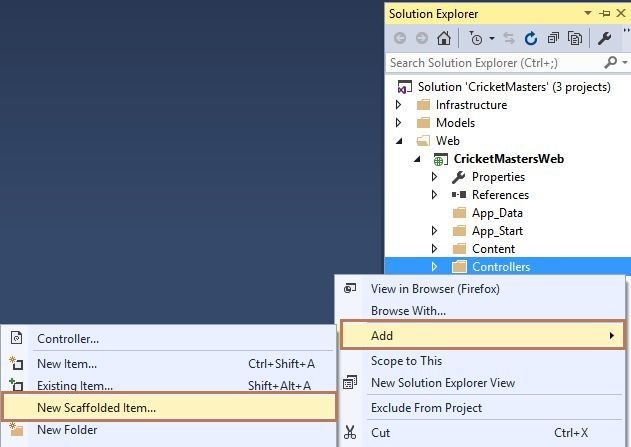Select the CricketMastersWeb project
Screen dimensions: 631x447
click(509, 159)
